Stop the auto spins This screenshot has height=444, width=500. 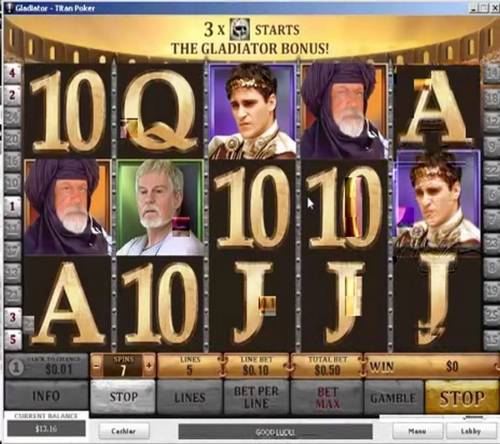click(123, 397)
